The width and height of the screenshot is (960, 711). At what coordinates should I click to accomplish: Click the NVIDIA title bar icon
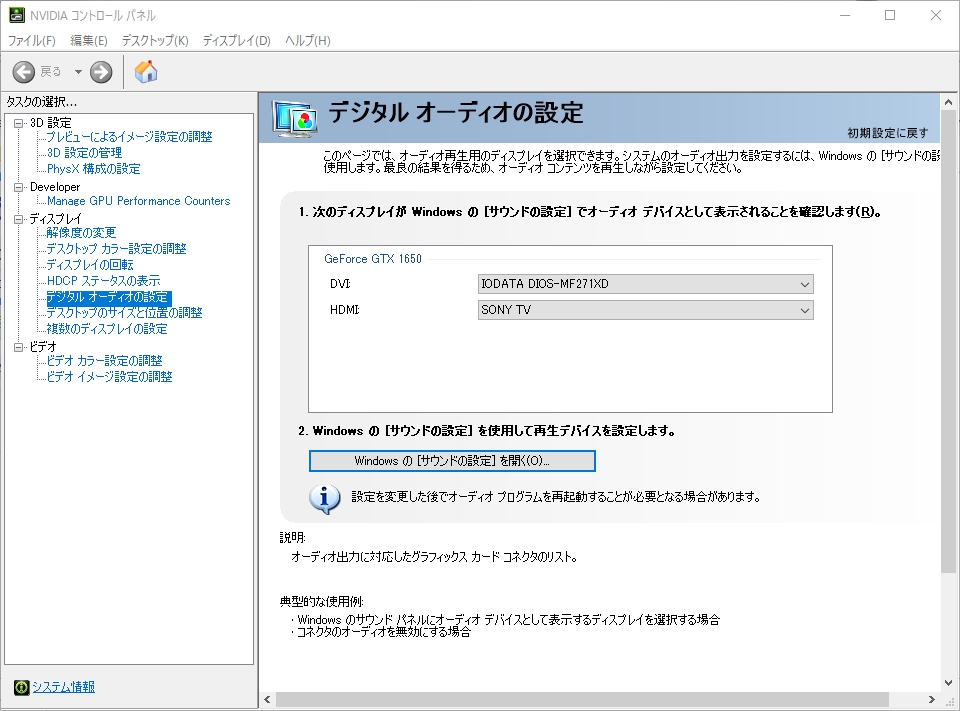click(x=17, y=15)
